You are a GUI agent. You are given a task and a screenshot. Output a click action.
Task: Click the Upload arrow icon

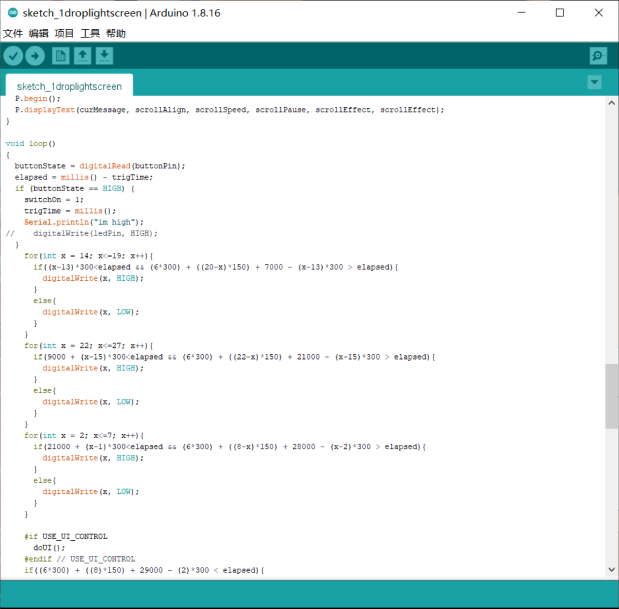coord(35,56)
